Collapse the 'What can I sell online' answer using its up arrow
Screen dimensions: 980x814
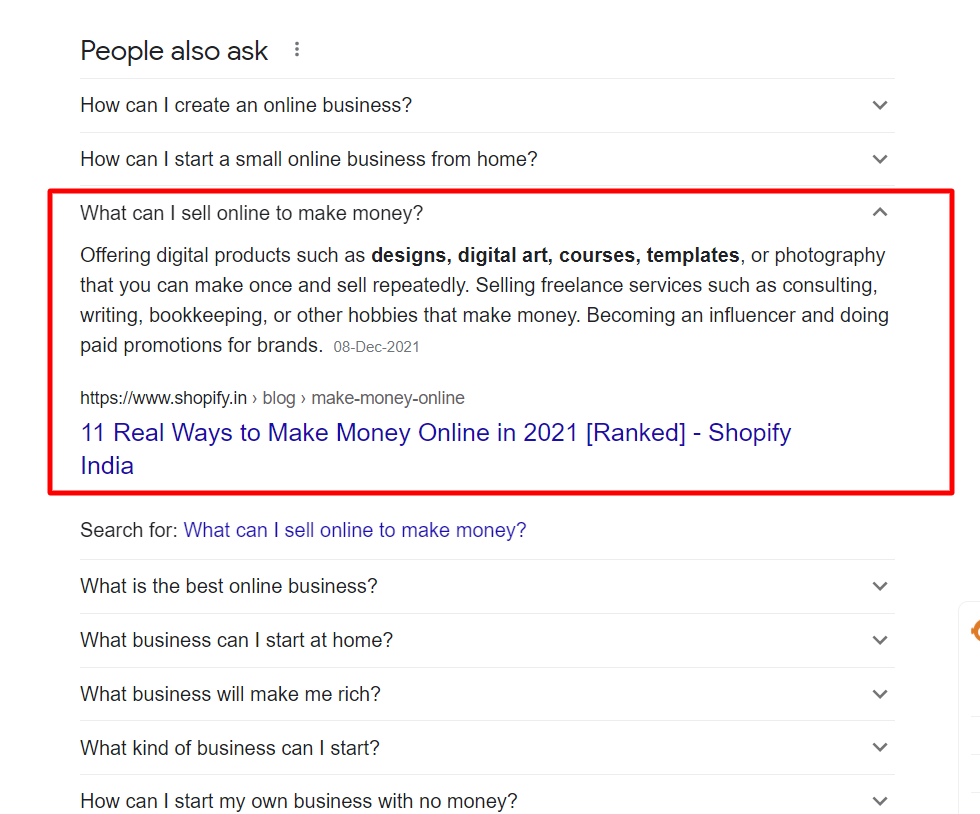(x=880, y=212)
